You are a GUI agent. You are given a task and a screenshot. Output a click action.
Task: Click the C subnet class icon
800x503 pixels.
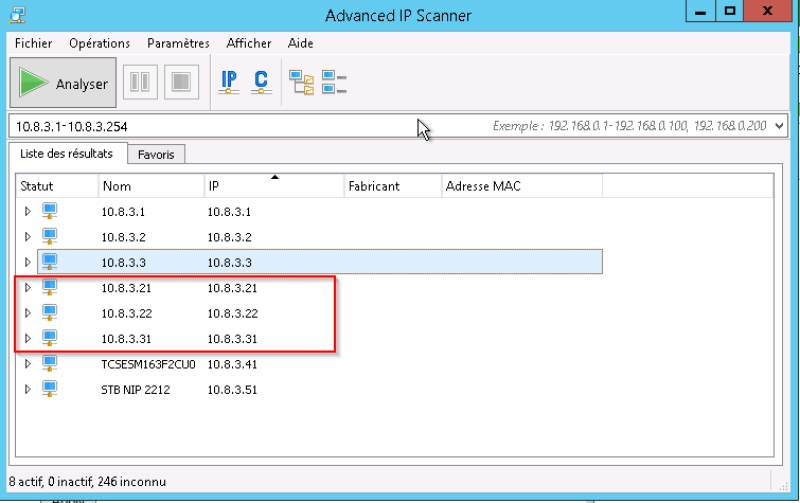261,83
